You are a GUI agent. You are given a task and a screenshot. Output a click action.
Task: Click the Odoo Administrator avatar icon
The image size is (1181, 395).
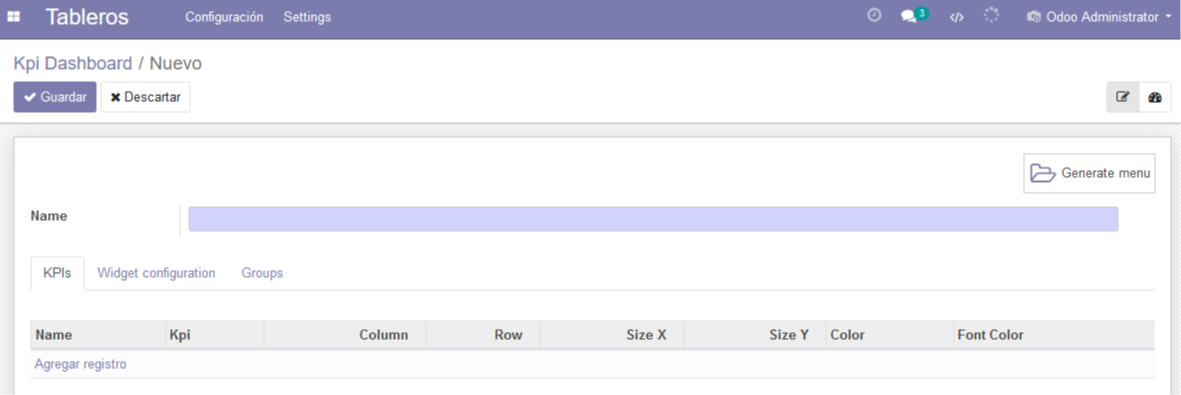[x=1034, y=17]
